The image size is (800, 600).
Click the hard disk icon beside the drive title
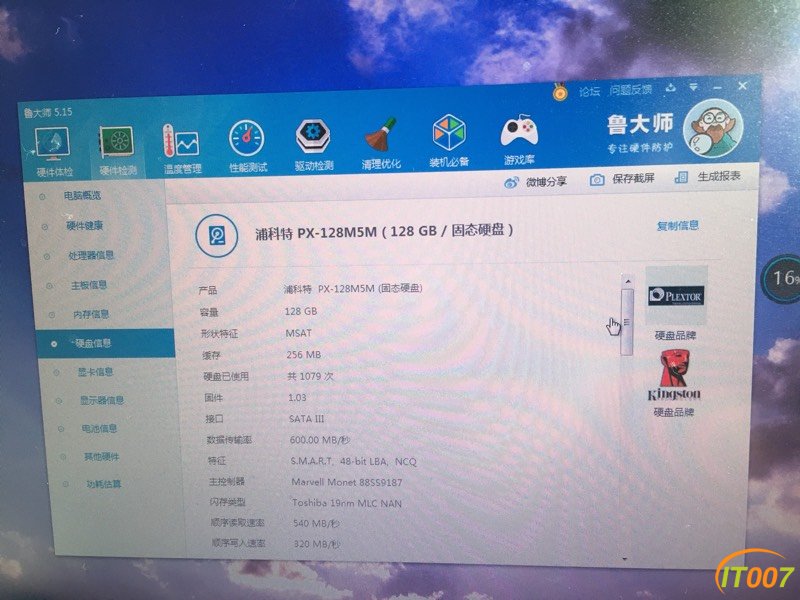pos(216,236)
